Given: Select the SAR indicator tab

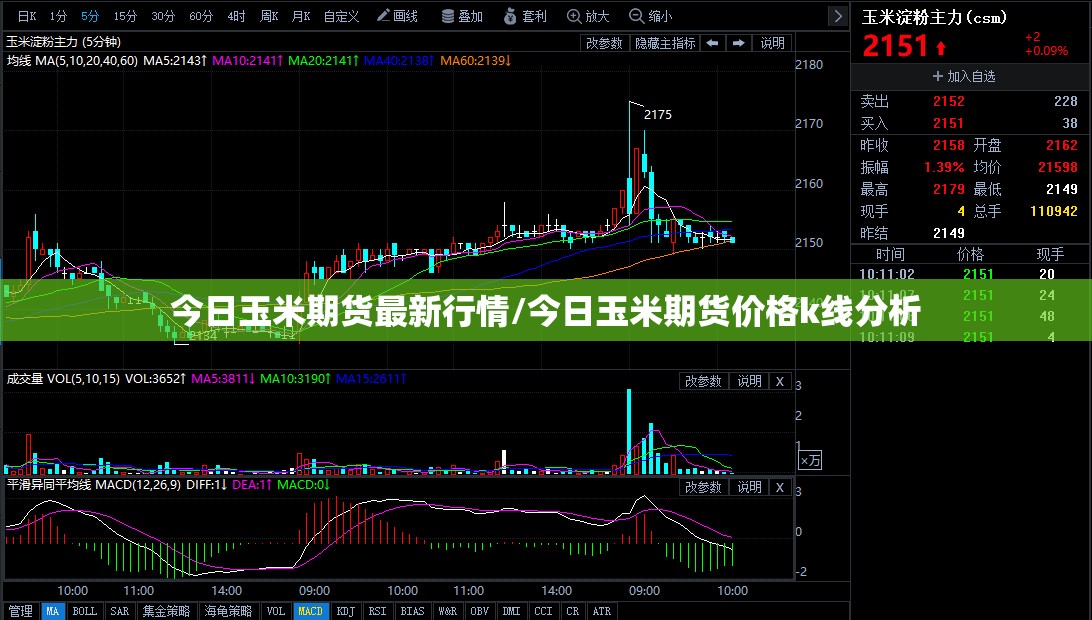Looking at the screenshot, I should [x=120, y=611].
